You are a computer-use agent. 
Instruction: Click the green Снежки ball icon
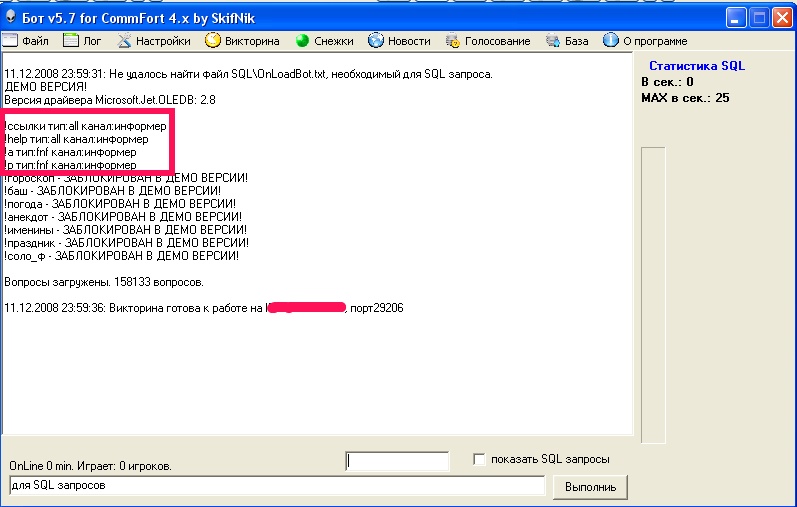[302, 41]
